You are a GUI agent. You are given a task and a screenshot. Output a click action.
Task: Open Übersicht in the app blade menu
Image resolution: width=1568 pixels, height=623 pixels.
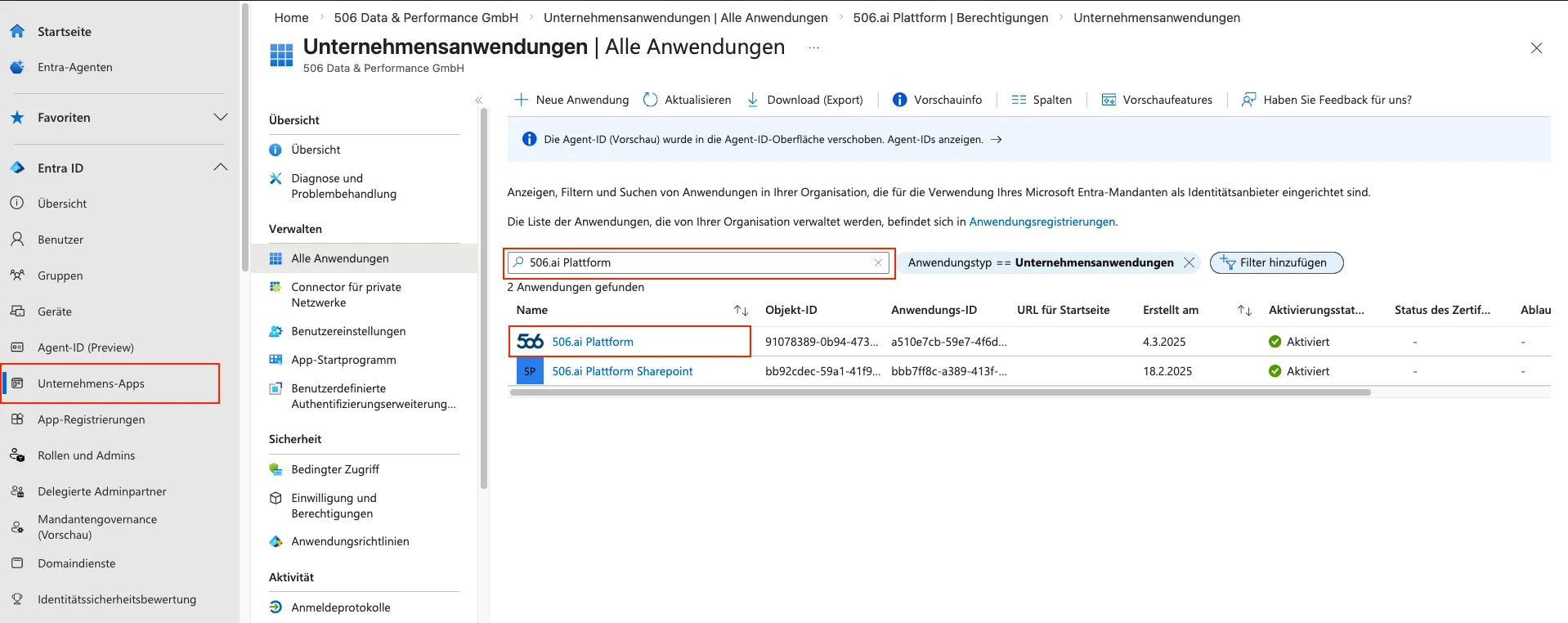coord(316,150)
